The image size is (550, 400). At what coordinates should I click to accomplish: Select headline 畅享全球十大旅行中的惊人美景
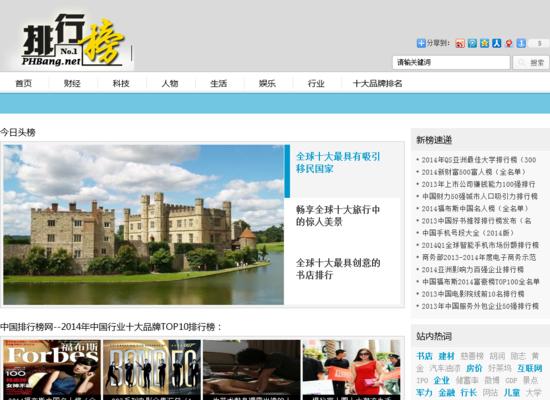(338, 215)
